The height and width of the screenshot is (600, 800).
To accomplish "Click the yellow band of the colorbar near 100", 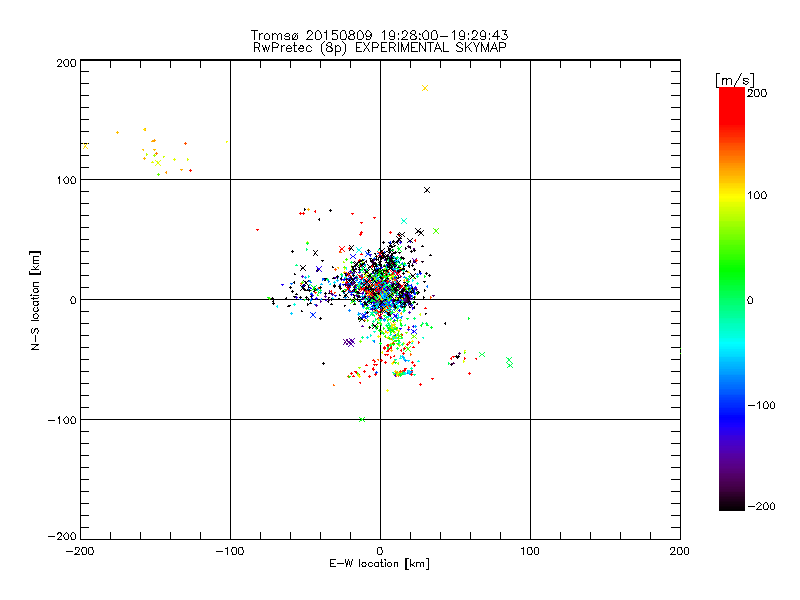I will (732, 195).
